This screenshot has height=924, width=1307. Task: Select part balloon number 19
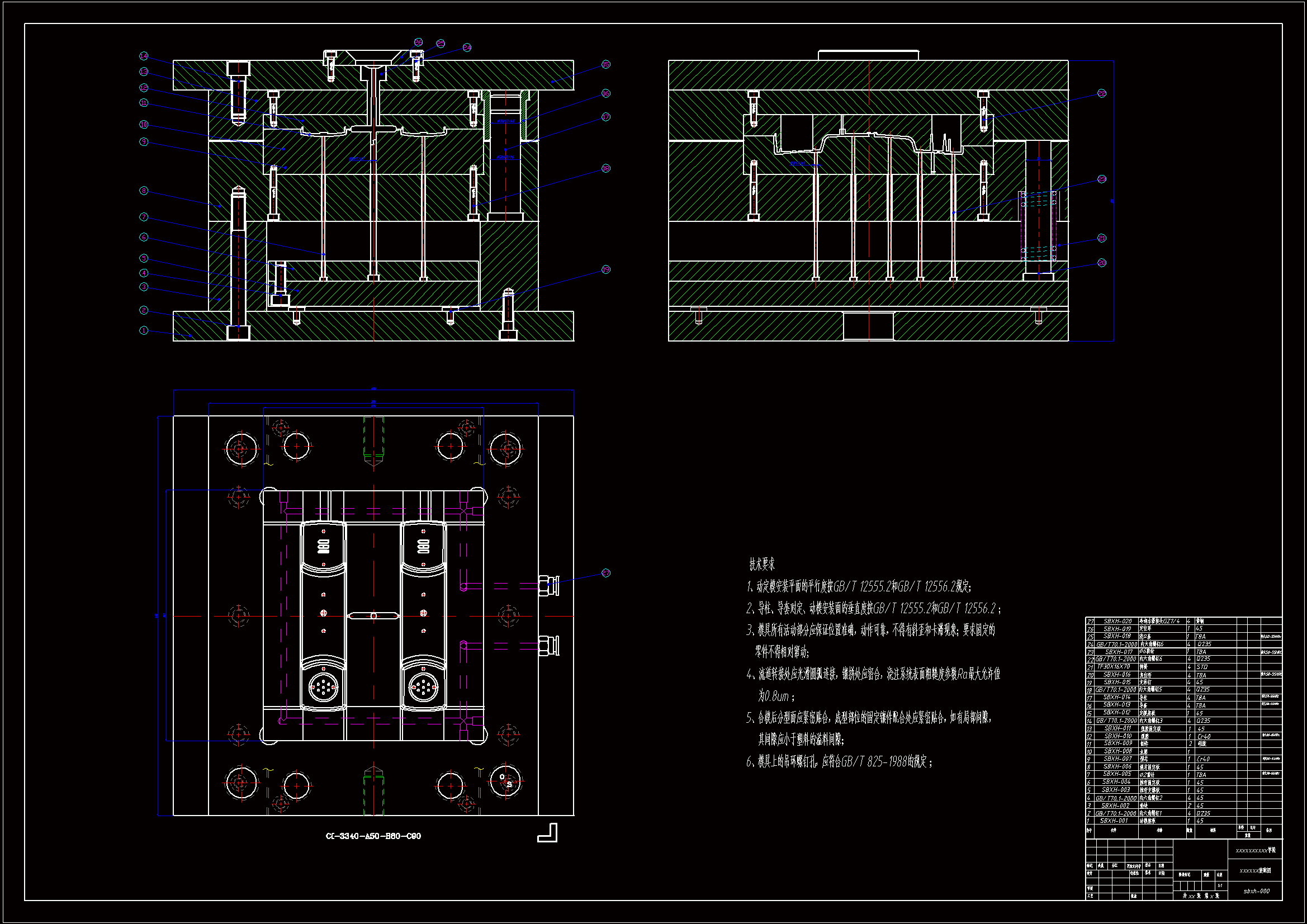(x=605, y=269)
